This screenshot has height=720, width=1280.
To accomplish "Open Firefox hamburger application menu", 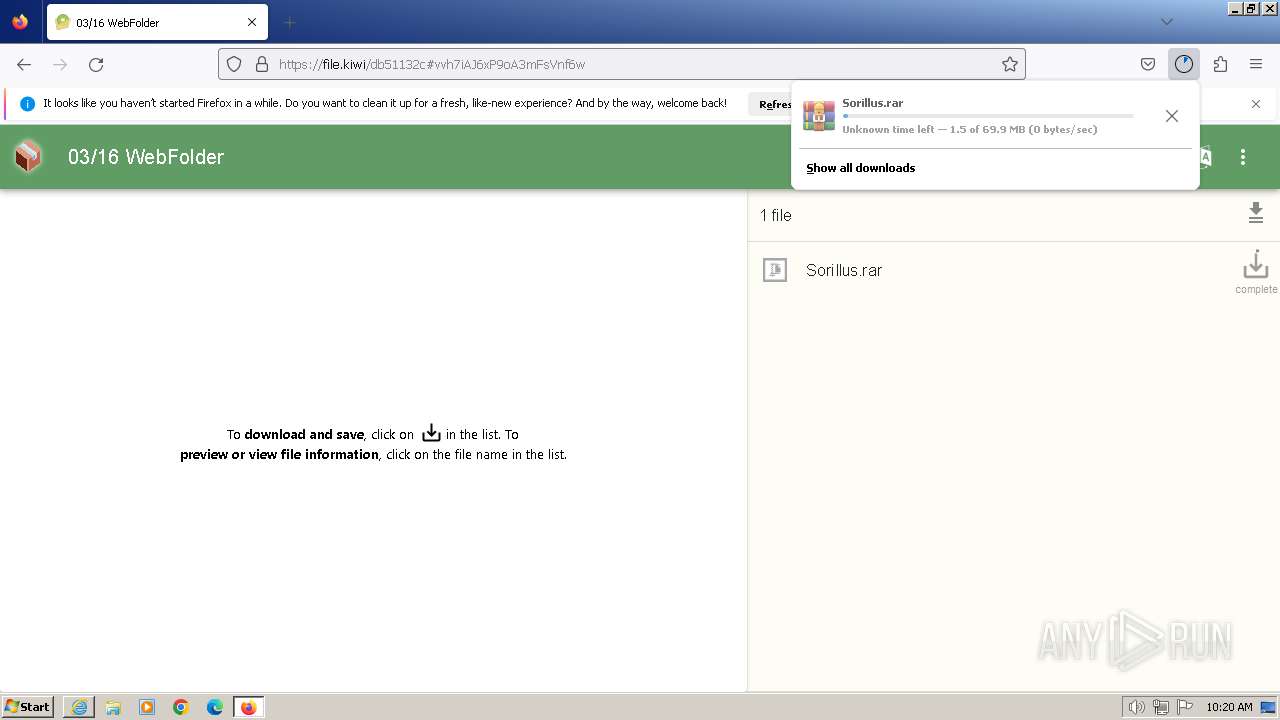I will tap(1256, 64).
